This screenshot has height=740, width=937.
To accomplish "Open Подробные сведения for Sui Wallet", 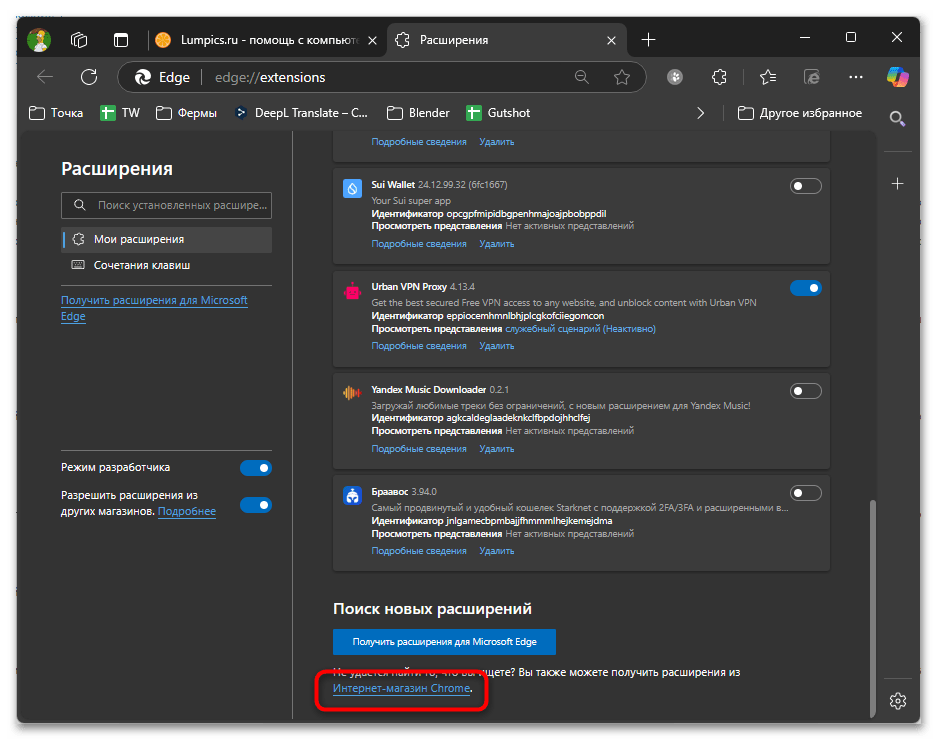I will coord(419,244).
